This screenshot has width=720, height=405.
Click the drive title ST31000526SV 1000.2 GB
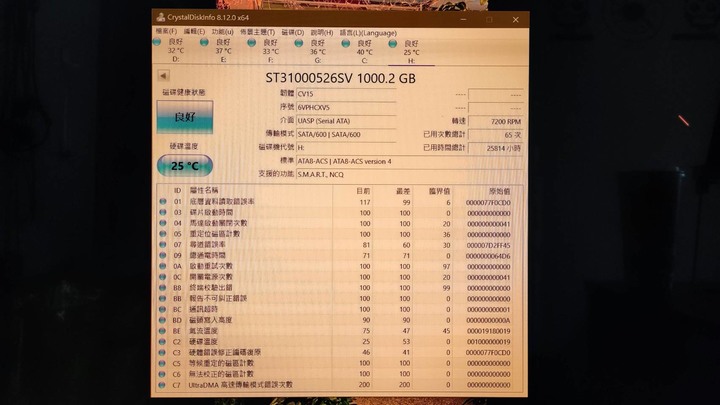[340, 78]
